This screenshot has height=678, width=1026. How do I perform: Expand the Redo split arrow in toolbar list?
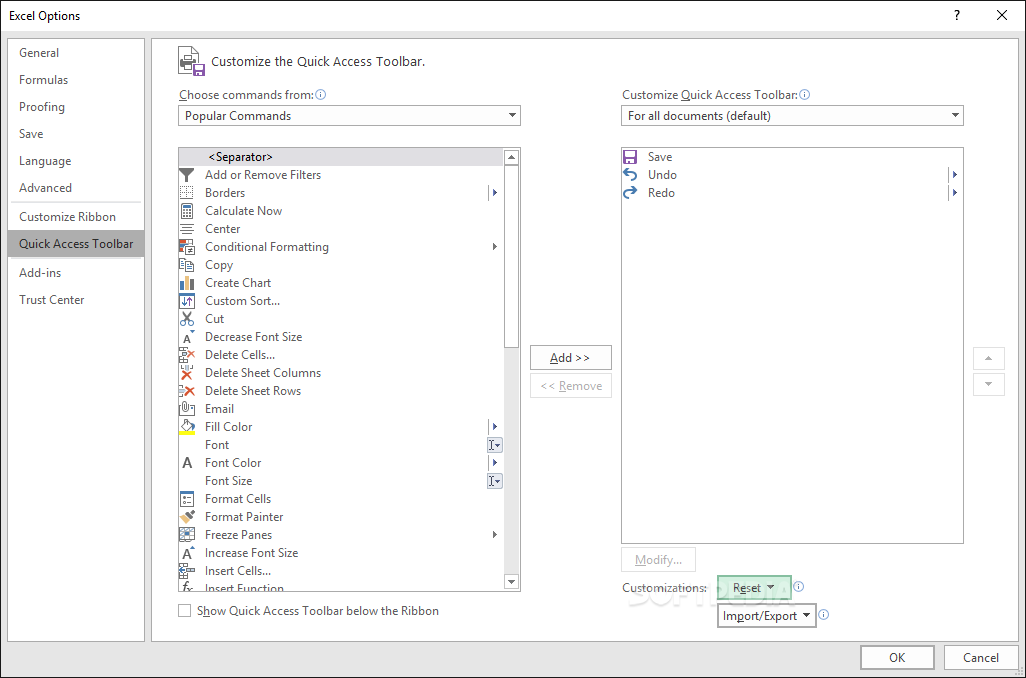pyautogui.click(x=955, y=192)
